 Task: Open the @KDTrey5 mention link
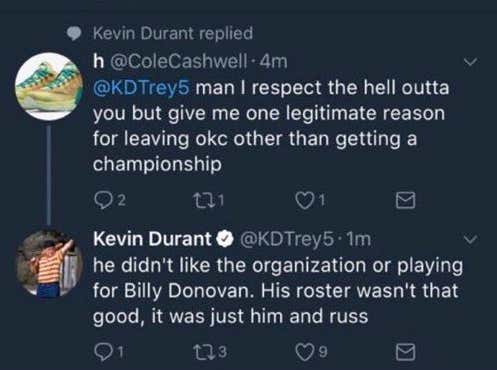[x=141, y=88]
